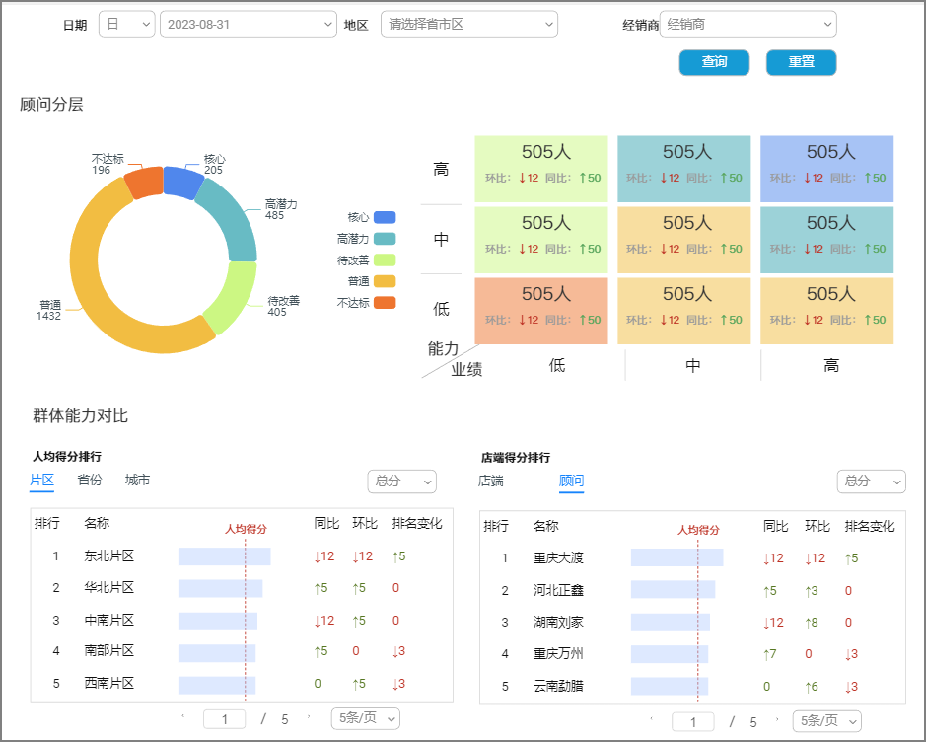Screen dimensions: 926x742
Task: Switch to the 城市 tab
Action: point(137,480)
